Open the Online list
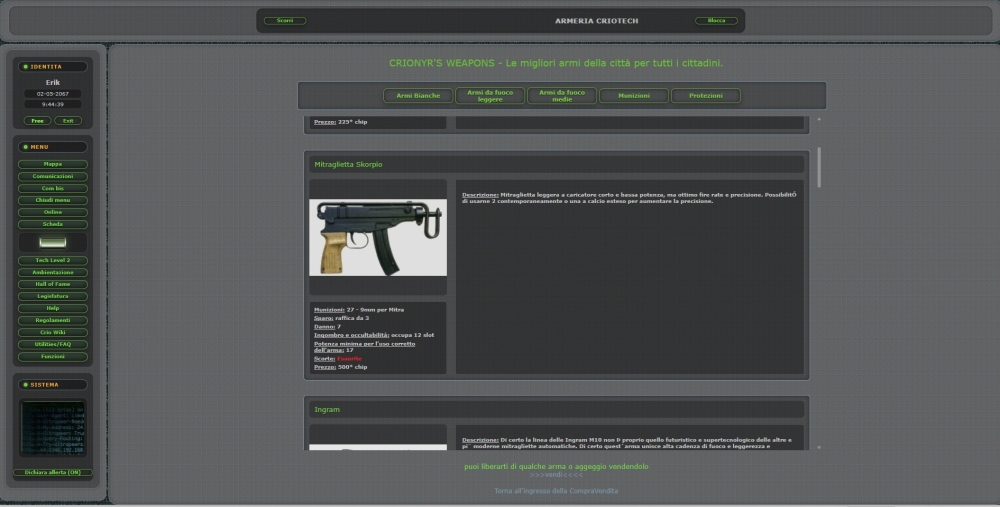This screenshot has height=507, width=1000. click(53, 212)
